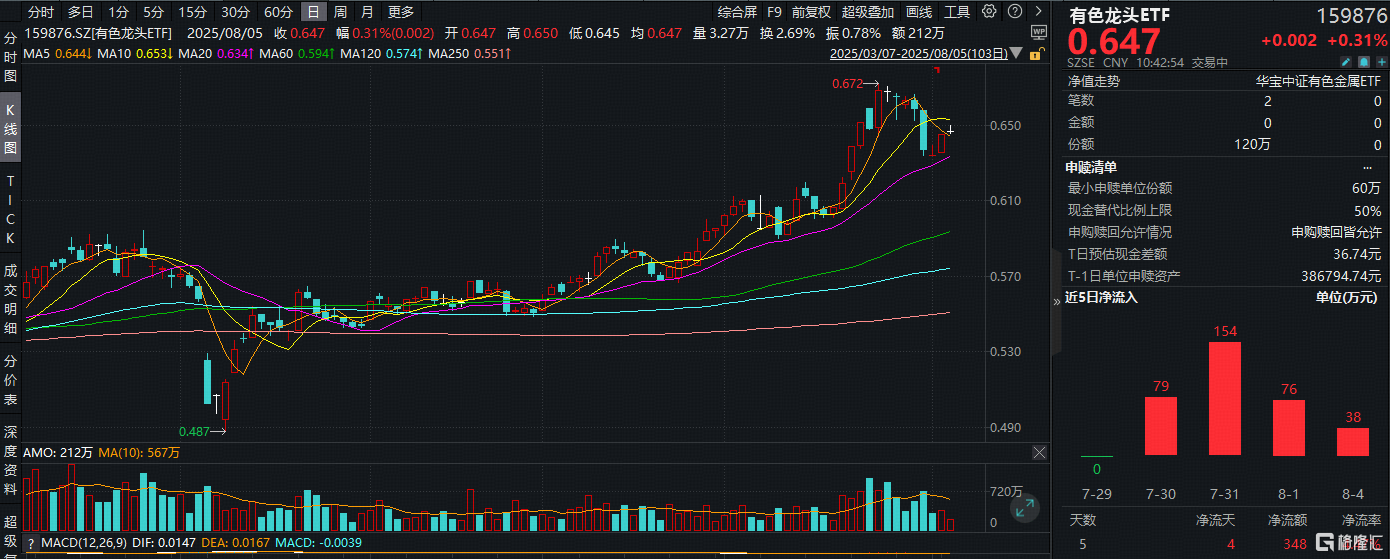The image size is (1390, 559).
Task: Switch to 30分 minute chart
Action: (x=235, y=12)
